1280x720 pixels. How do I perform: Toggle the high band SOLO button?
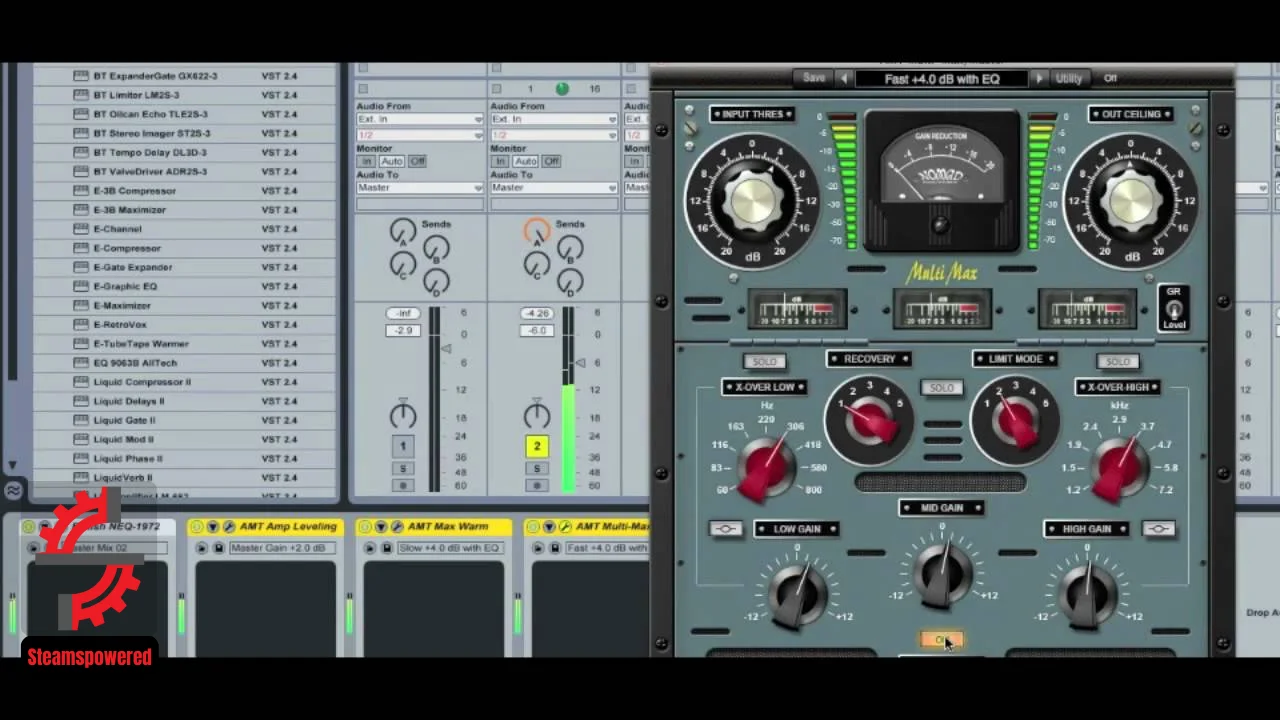click(1118, 361)
